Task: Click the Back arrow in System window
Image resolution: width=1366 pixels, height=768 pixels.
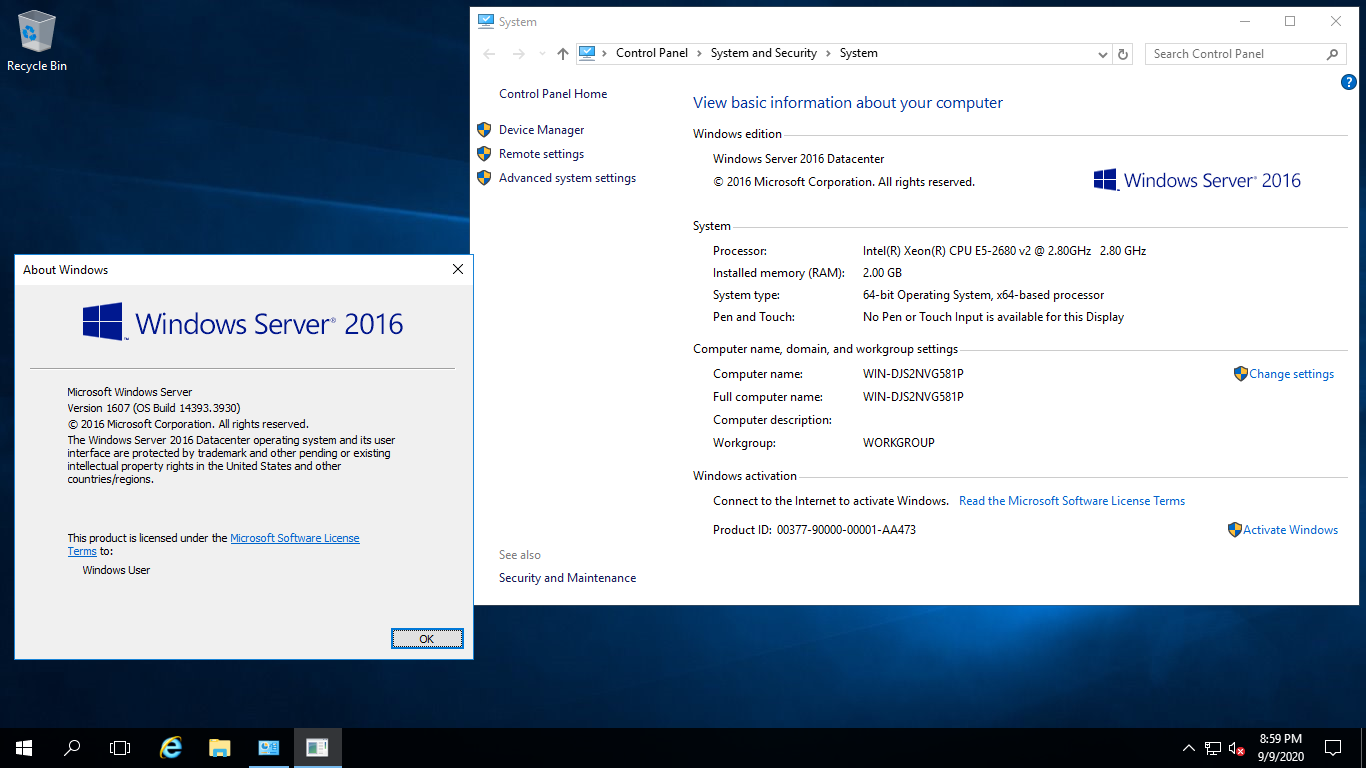Action: pyautogui.click(x=488, y=54)
